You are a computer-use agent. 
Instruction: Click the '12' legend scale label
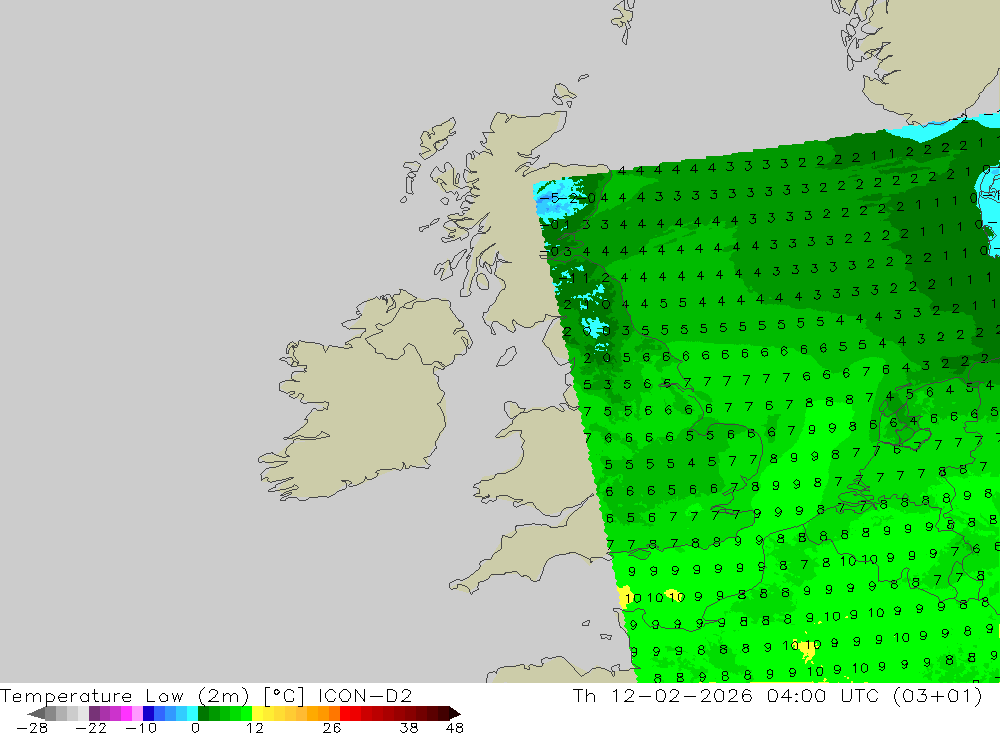[254, 728]
